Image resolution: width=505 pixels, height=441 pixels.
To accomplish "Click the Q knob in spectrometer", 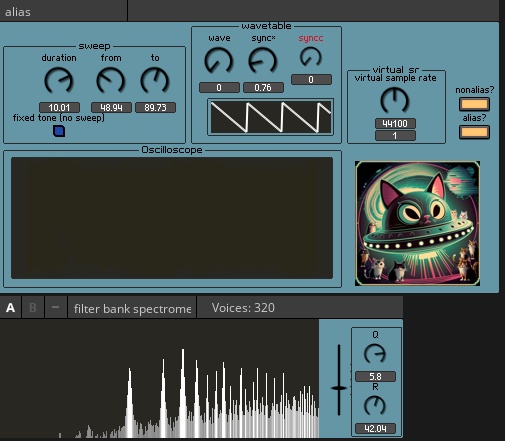I will tap(375, 354).
